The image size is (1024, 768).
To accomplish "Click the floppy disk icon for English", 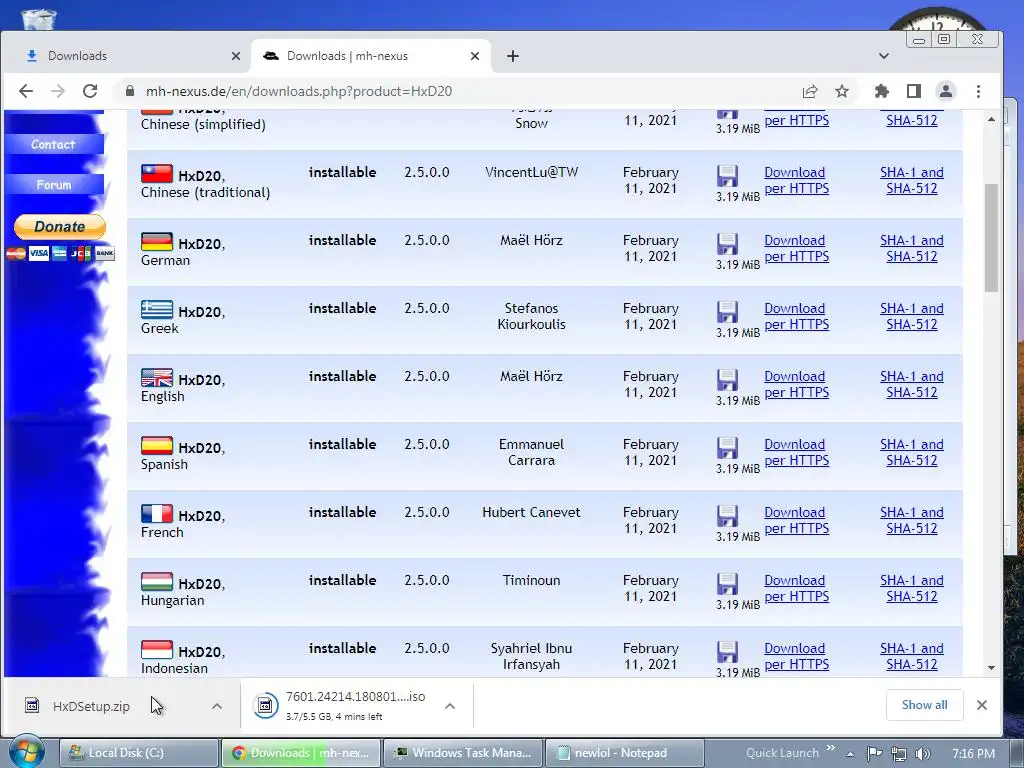I will pyautogui.click(x=727, y=379).
